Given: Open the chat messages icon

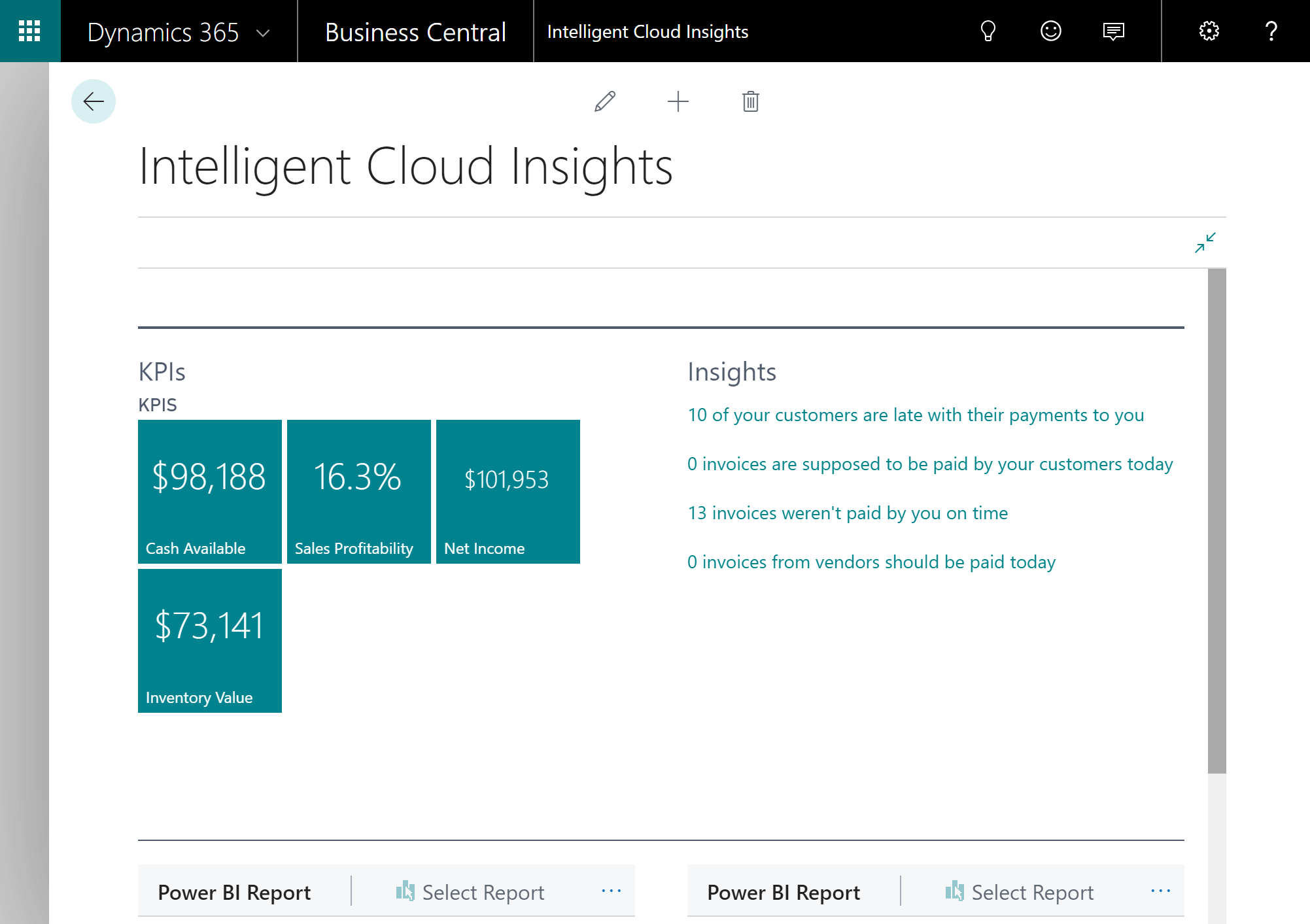Looking at the screenshot, I should click(1113, 31).
